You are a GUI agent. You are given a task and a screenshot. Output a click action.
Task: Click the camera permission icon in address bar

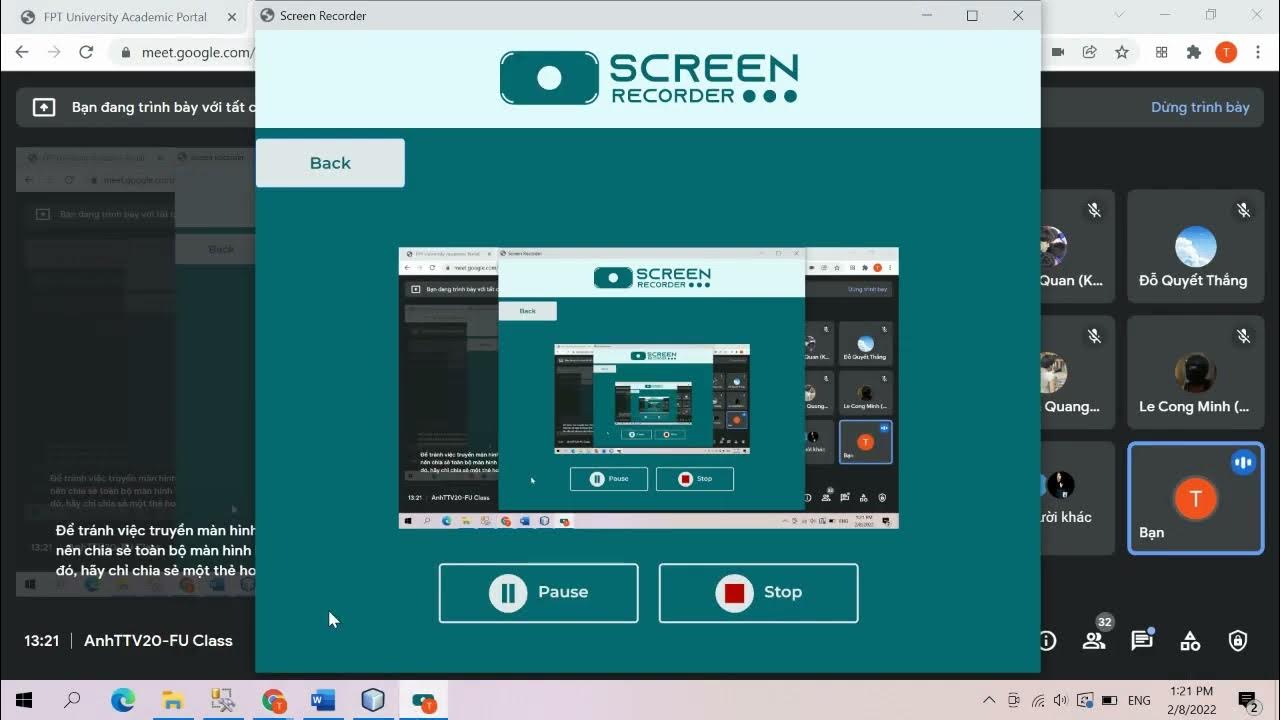[1058, 52]
